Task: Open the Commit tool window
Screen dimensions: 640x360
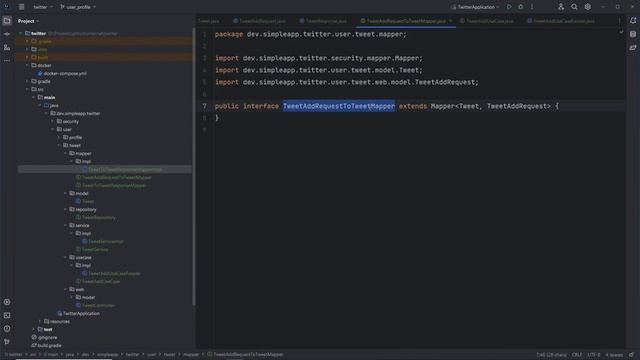Action: pyautogui.click(x=7, y=34)
